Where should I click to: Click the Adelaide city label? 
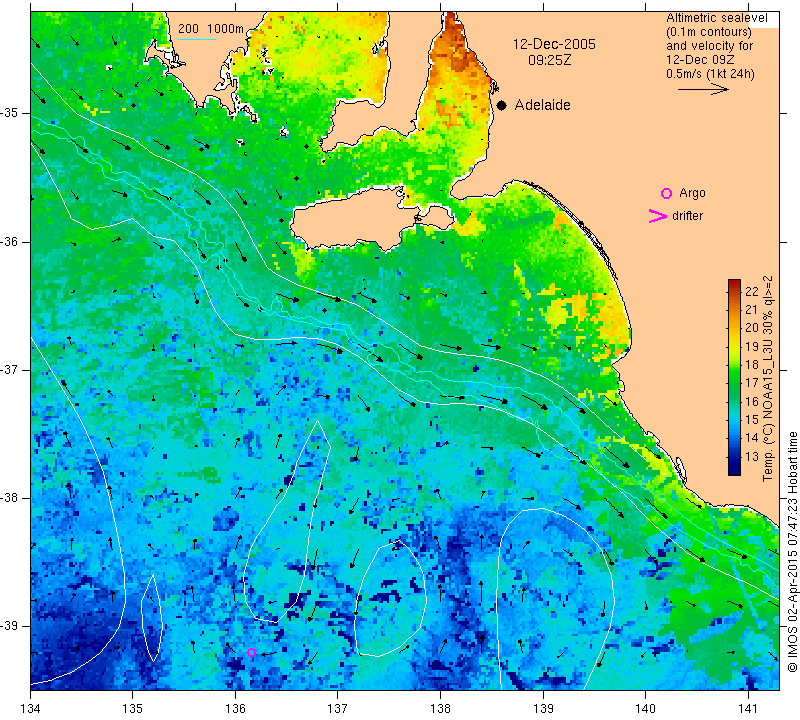[542, 105]
